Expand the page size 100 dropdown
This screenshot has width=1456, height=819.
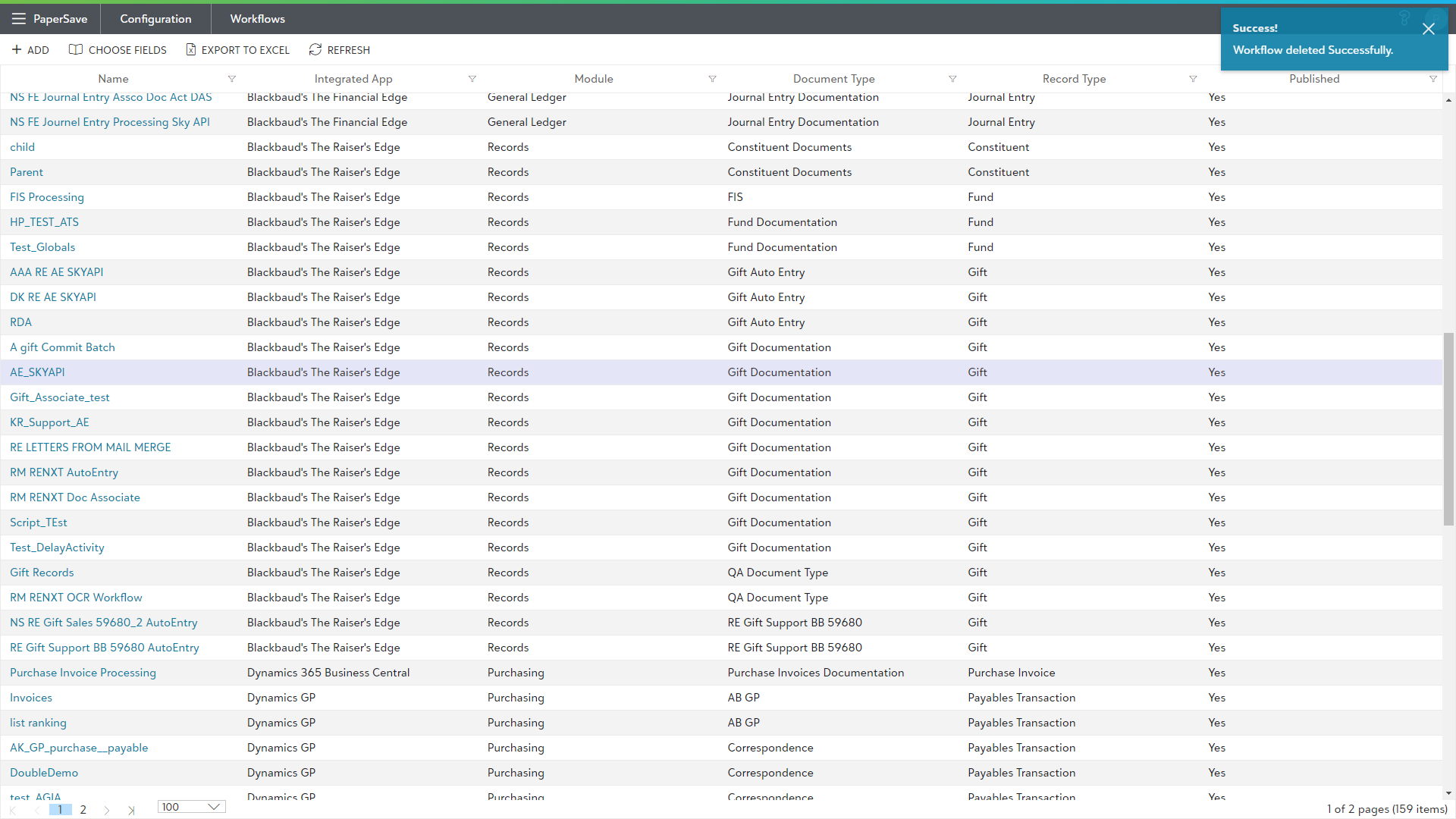coord(214,807)
